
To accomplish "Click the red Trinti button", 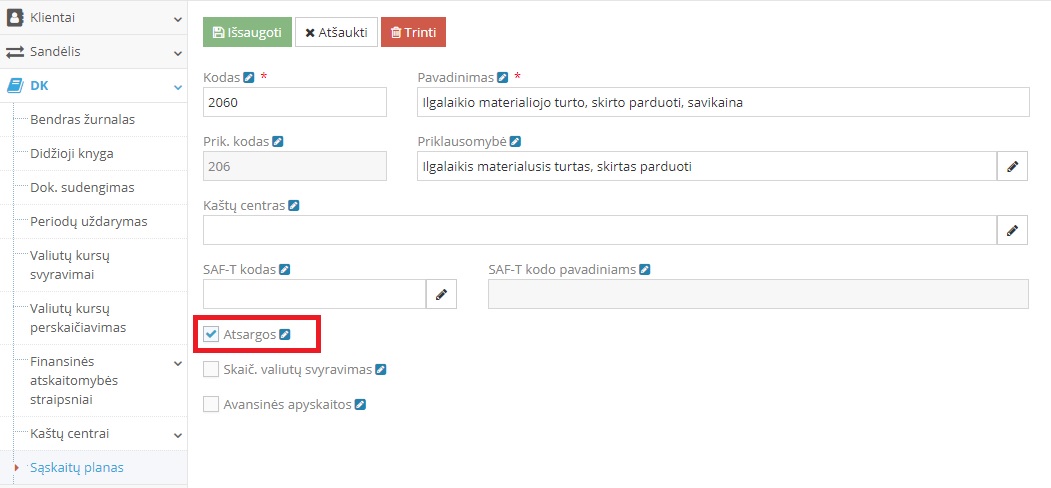I will click(413, 33).
